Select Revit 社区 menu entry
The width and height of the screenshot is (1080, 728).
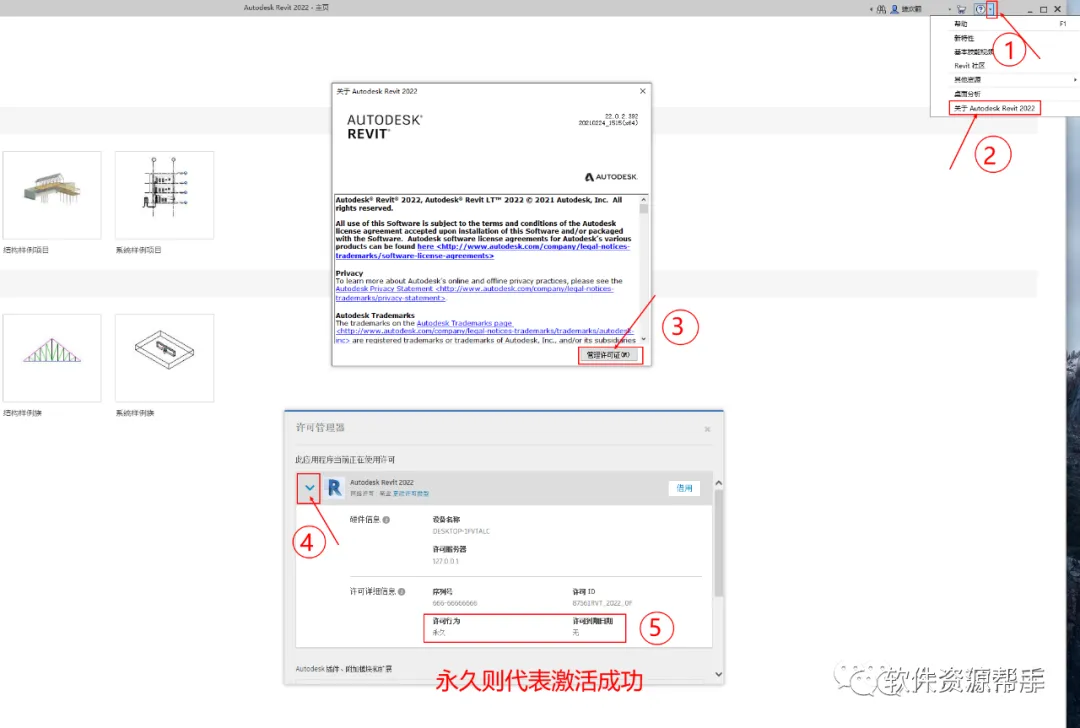(x=969, y=66)
